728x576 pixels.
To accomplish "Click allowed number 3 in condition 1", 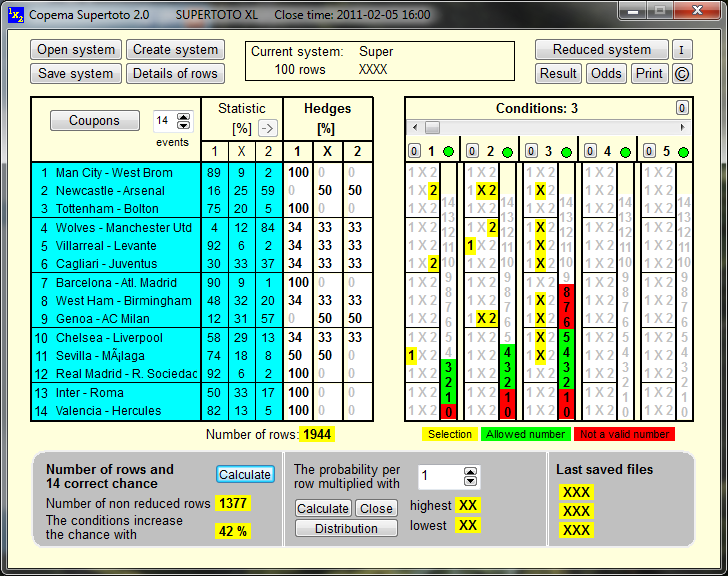I will tap(448, 368).
